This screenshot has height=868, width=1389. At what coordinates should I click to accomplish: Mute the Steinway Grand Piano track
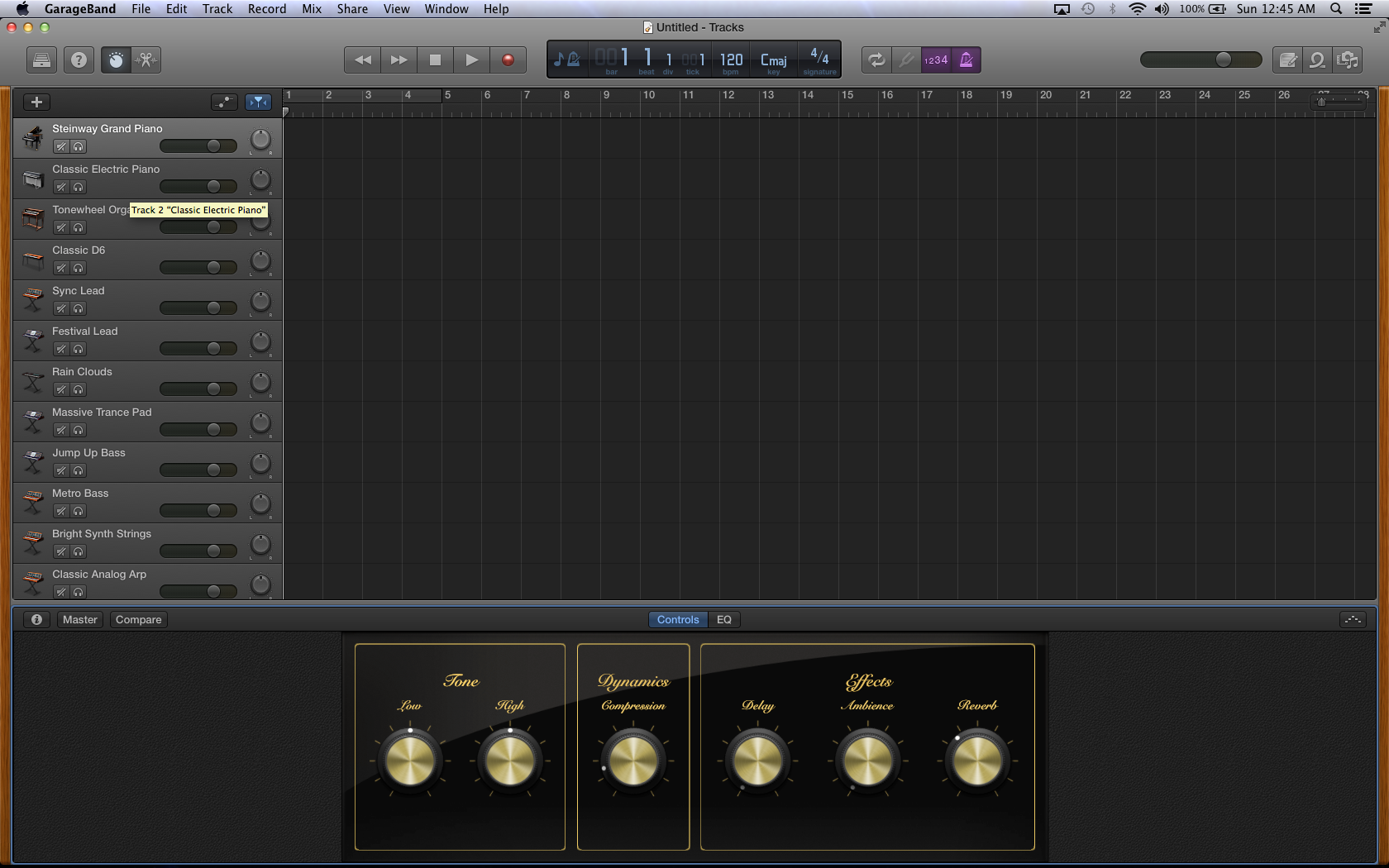point(61,146)
